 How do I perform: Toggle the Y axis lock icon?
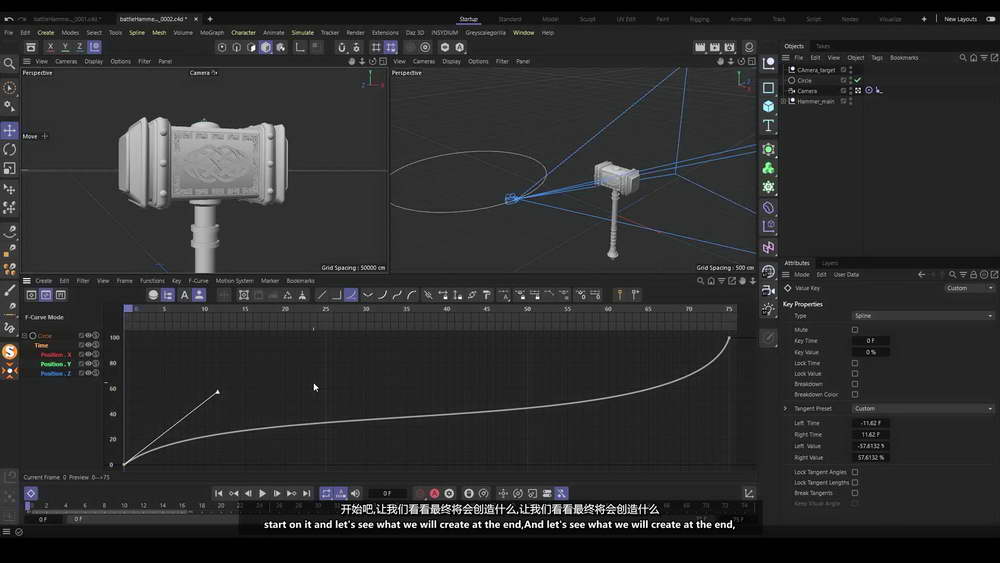65,47
